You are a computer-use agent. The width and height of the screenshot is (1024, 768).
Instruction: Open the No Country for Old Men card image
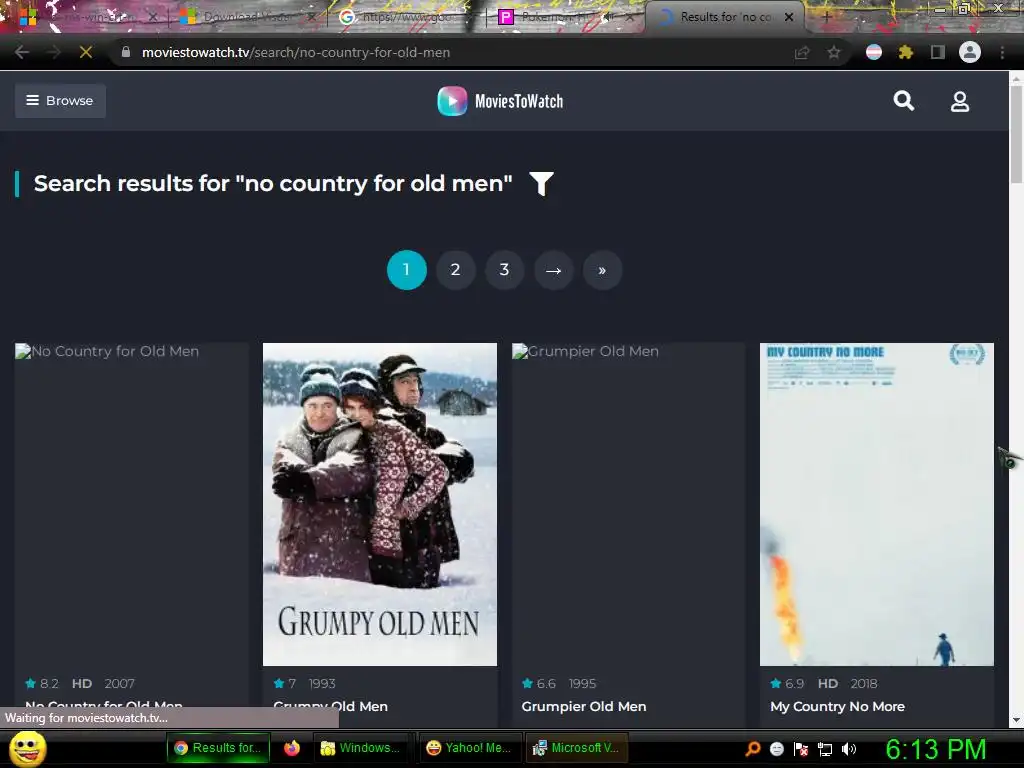[131, 504]
